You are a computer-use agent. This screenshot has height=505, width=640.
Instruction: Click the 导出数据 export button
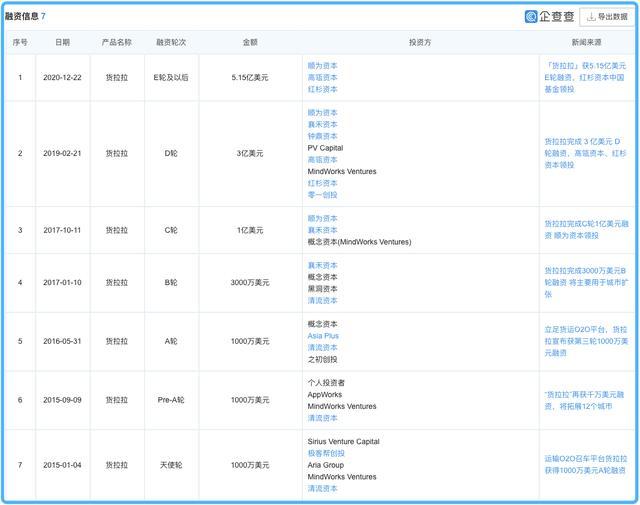pos(607,17)
